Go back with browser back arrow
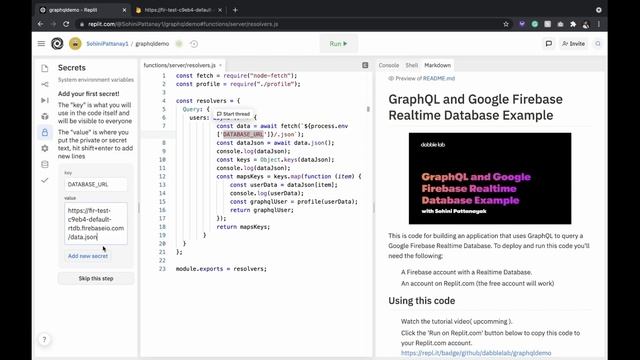The height and width of the screenshot is (360, 640). [40, 24]
